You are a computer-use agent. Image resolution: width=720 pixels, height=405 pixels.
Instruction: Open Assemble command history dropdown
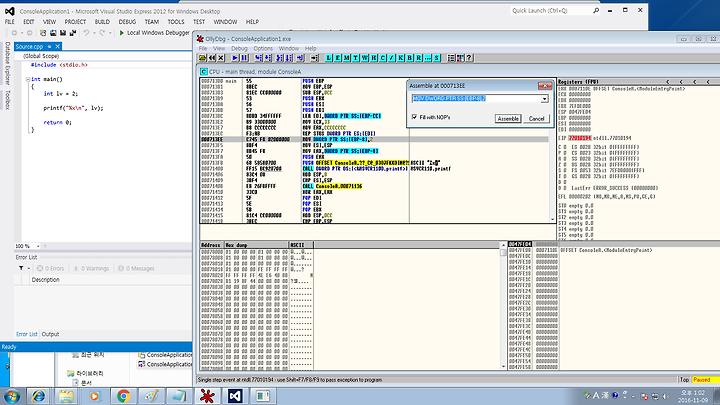[545, 99]
